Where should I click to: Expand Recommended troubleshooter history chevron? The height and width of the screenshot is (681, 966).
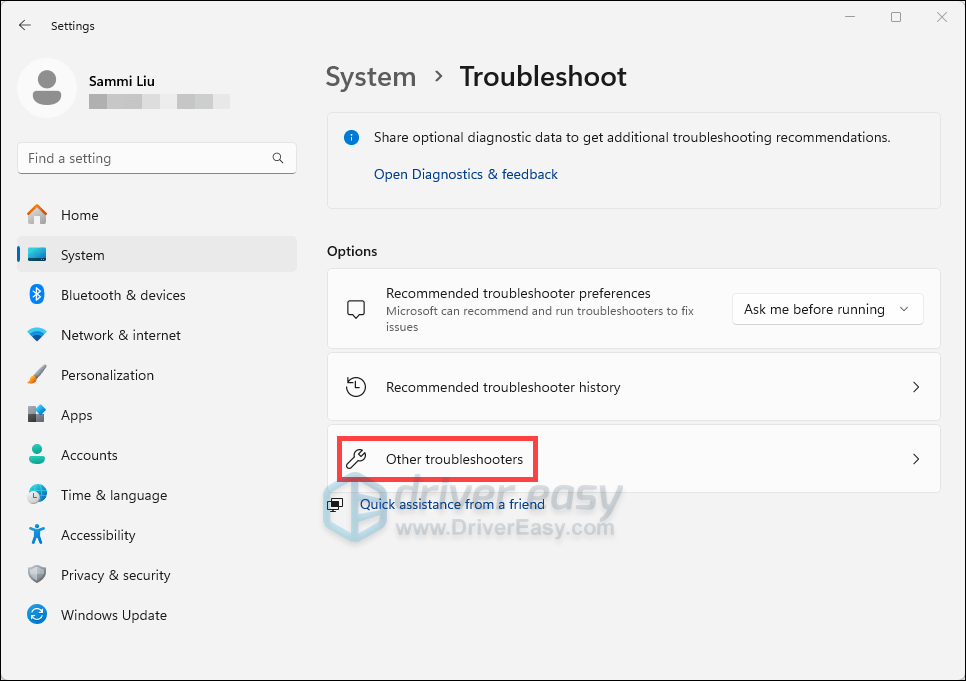point(916,387)
